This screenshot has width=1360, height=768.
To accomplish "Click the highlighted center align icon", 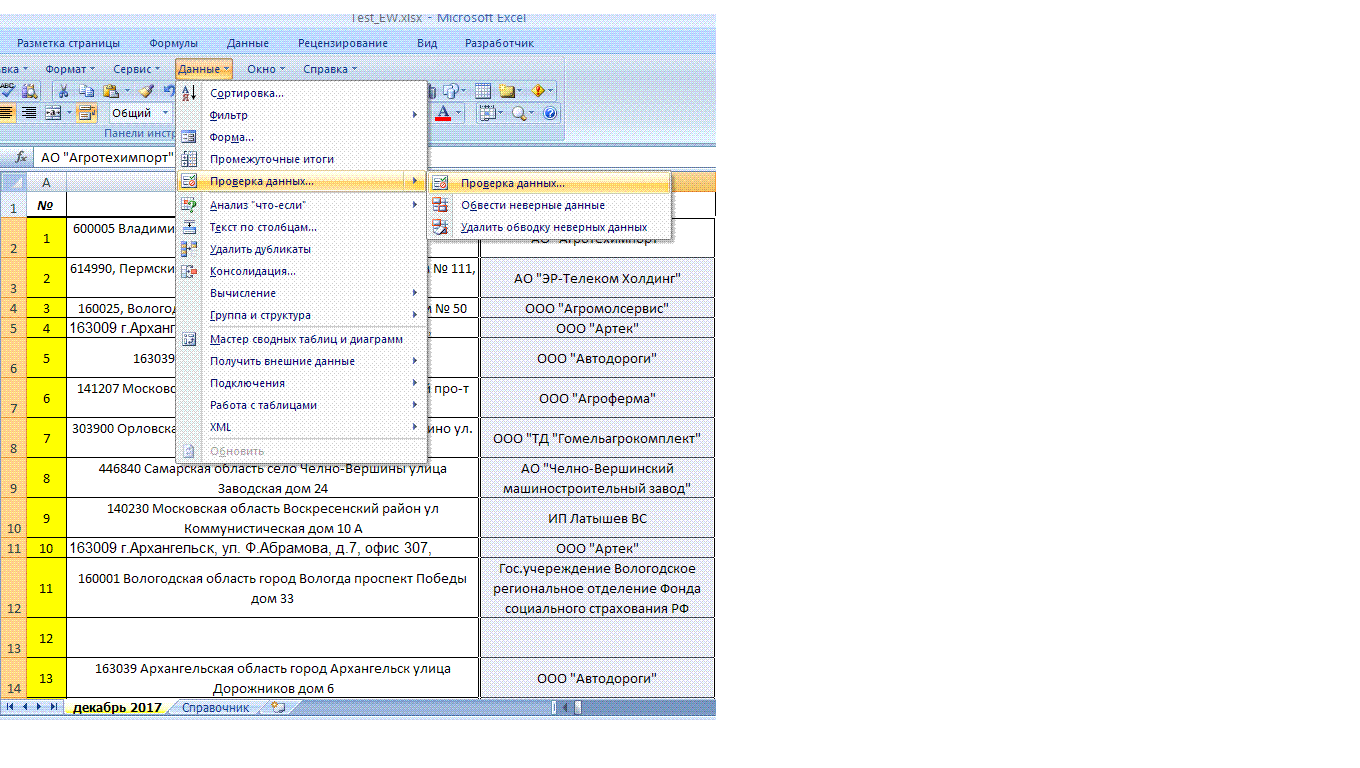I will coord(7,113).
